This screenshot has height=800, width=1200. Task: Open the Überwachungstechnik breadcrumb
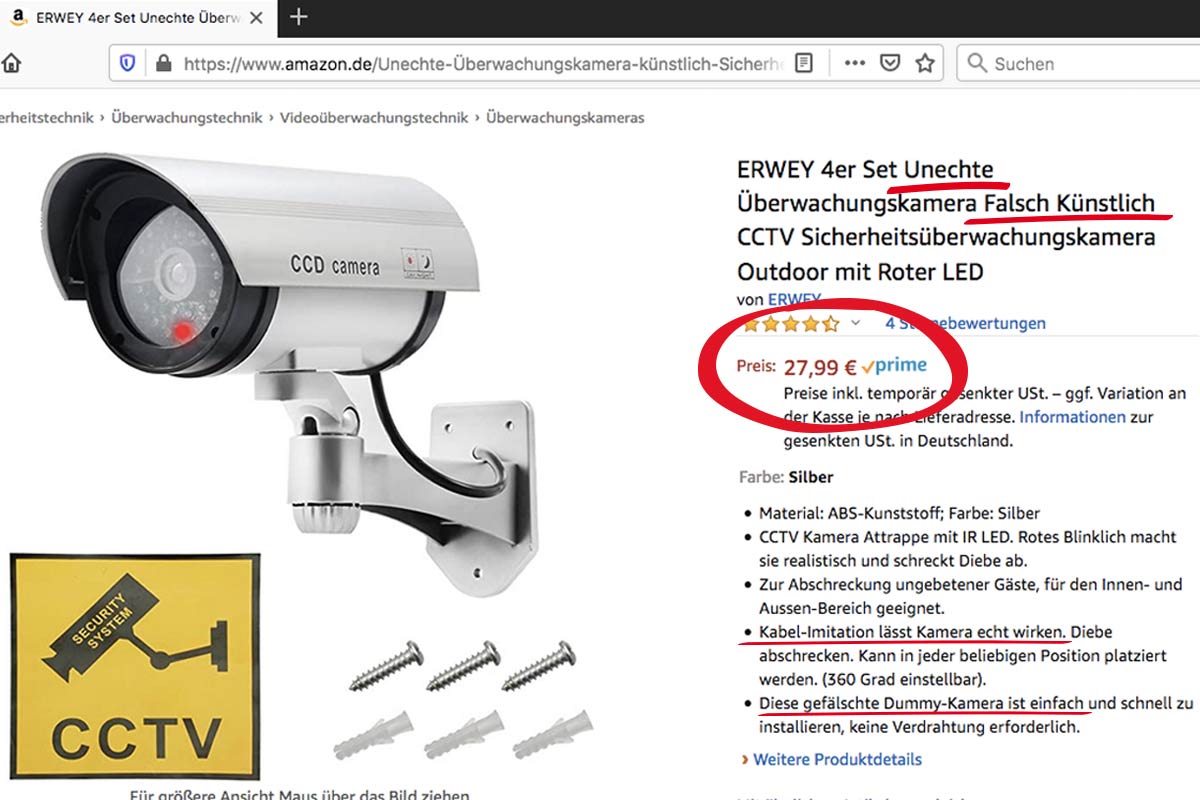187,117
